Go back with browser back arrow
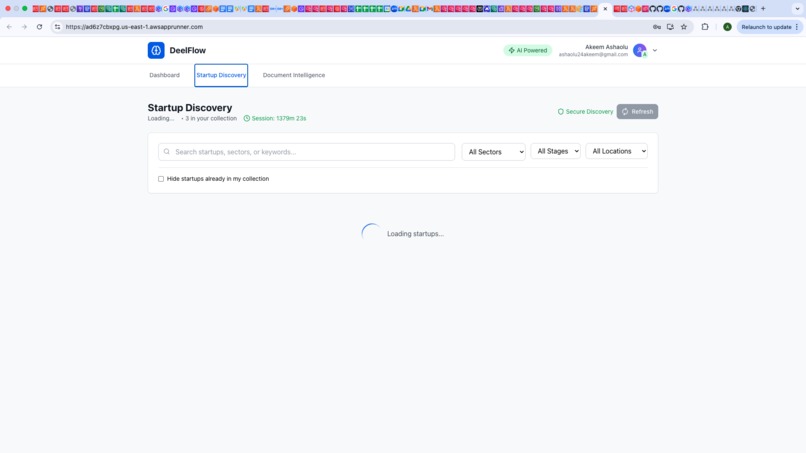The height and width of the screenshot is (453, 806). pyautogui.click(x=9, y=27)
